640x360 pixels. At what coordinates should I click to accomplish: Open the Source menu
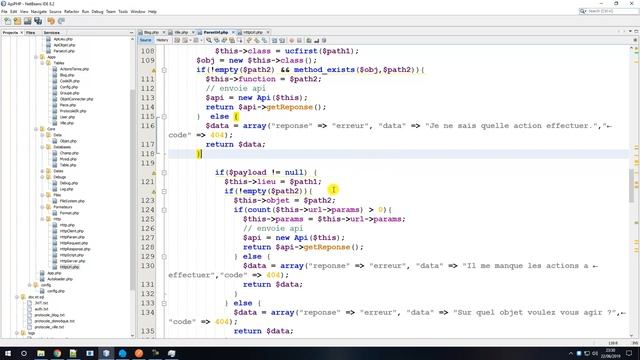click(55, 11)
